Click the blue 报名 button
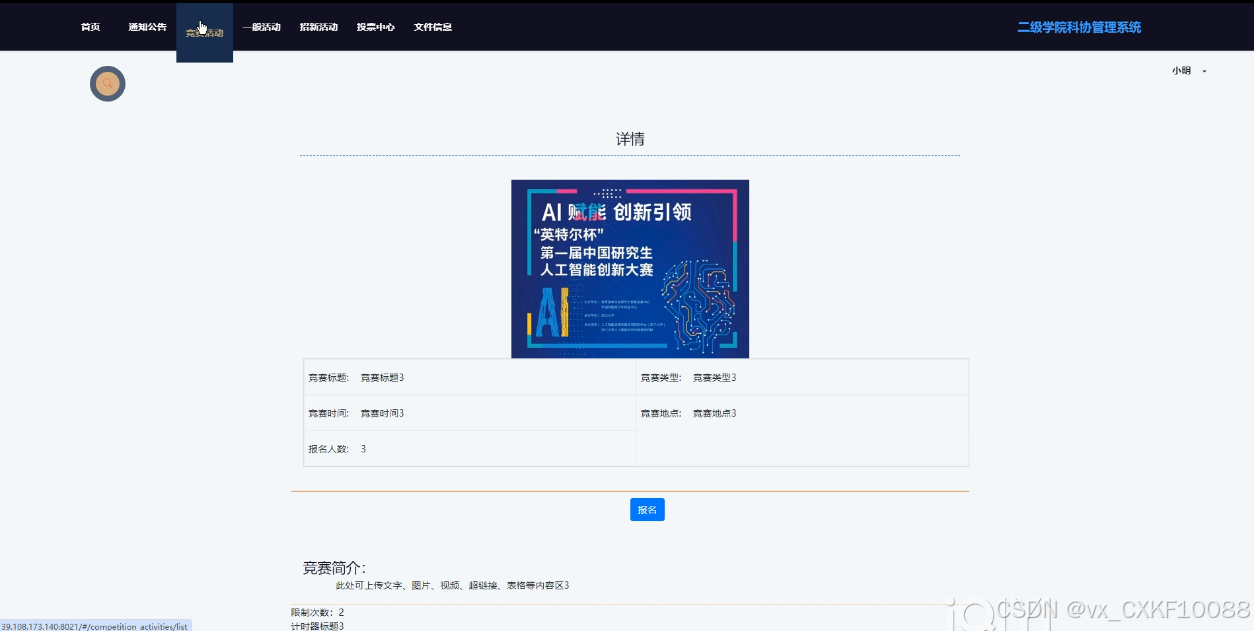 coord(647,510)
